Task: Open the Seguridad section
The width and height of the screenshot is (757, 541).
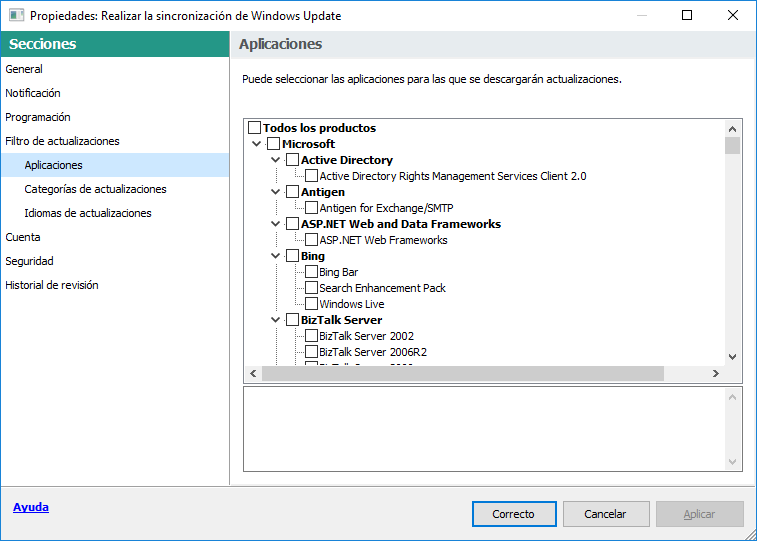Action: tap(115, 261)
